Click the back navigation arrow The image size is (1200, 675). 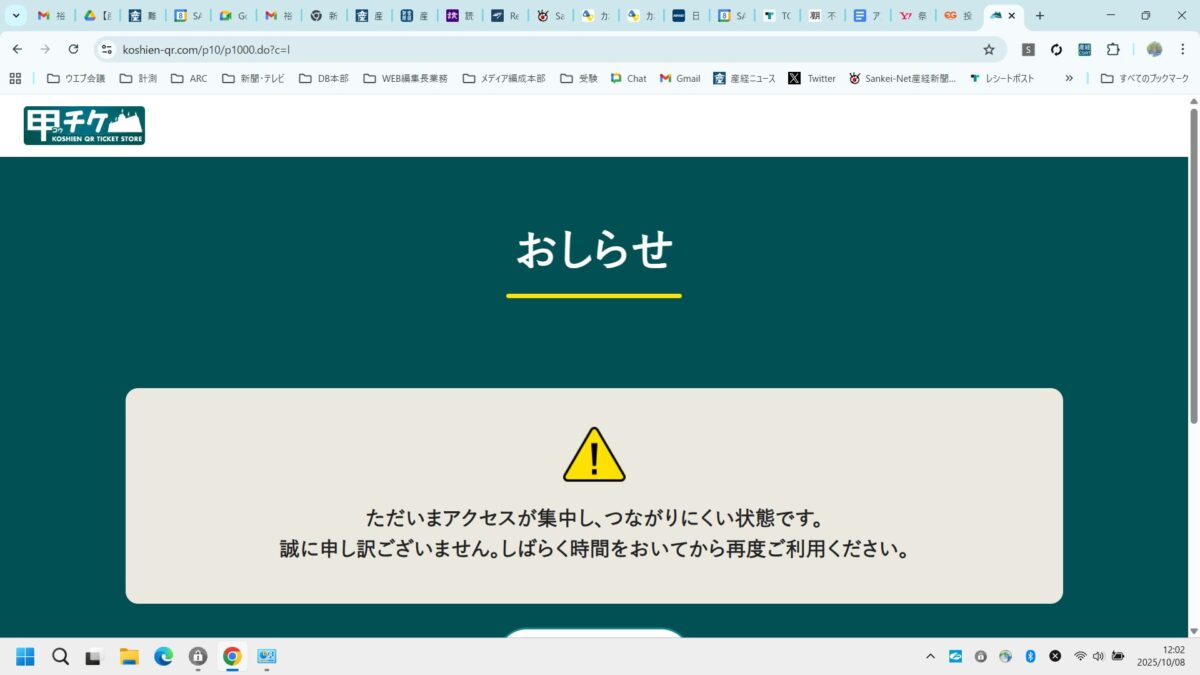17,49
